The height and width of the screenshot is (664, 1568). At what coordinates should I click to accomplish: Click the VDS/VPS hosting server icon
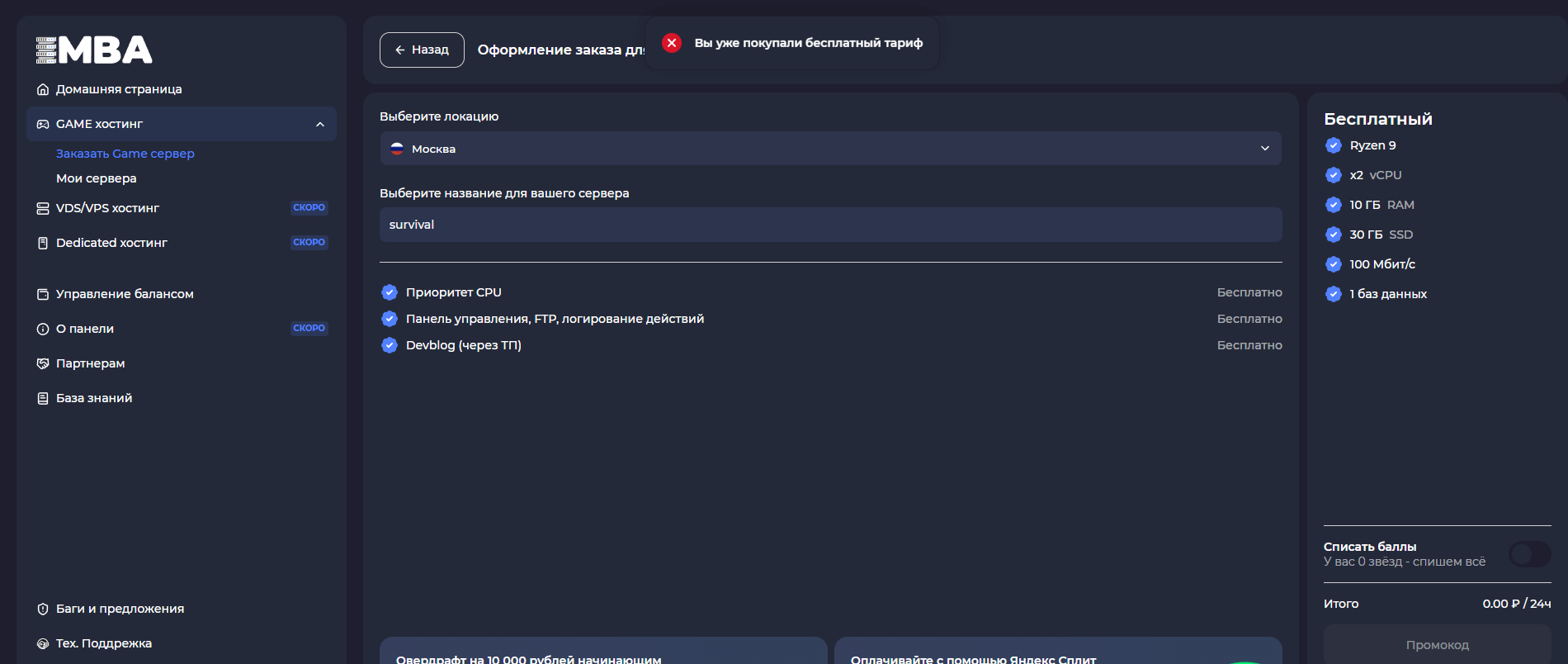click(43, 208)
